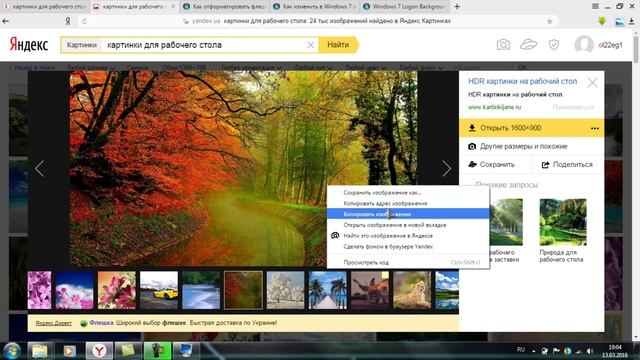640x360 pixels.
Task: Switch to 'Windows 7 Logon Background' tab
Action: pos(404,7)
